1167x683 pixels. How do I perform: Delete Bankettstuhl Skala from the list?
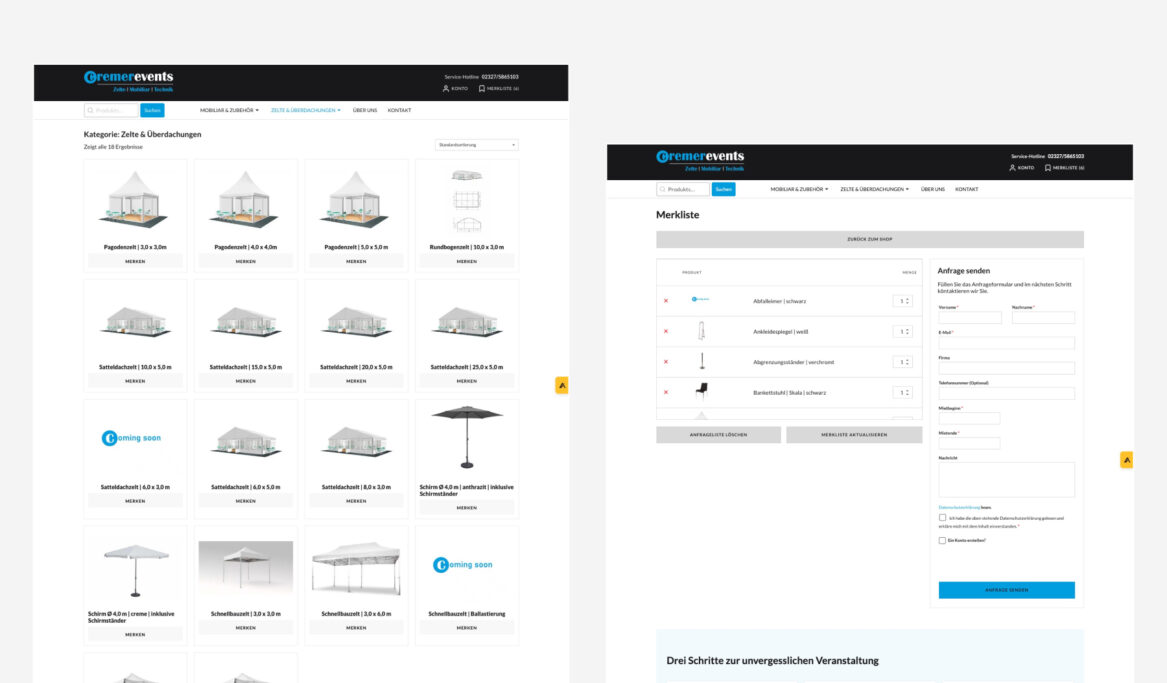[x=666, y=392]
